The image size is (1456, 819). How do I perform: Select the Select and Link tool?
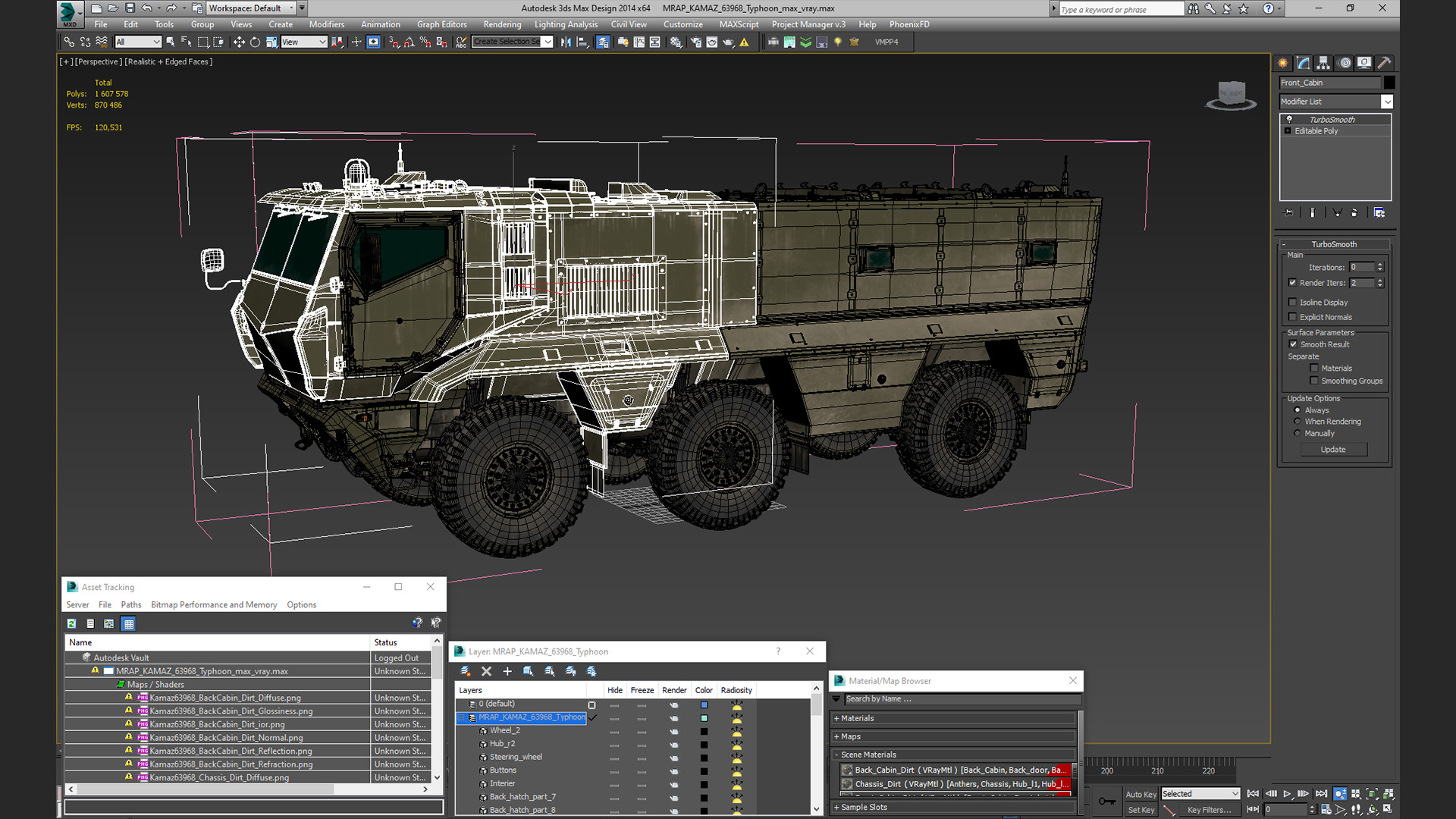tap(69, 42)
